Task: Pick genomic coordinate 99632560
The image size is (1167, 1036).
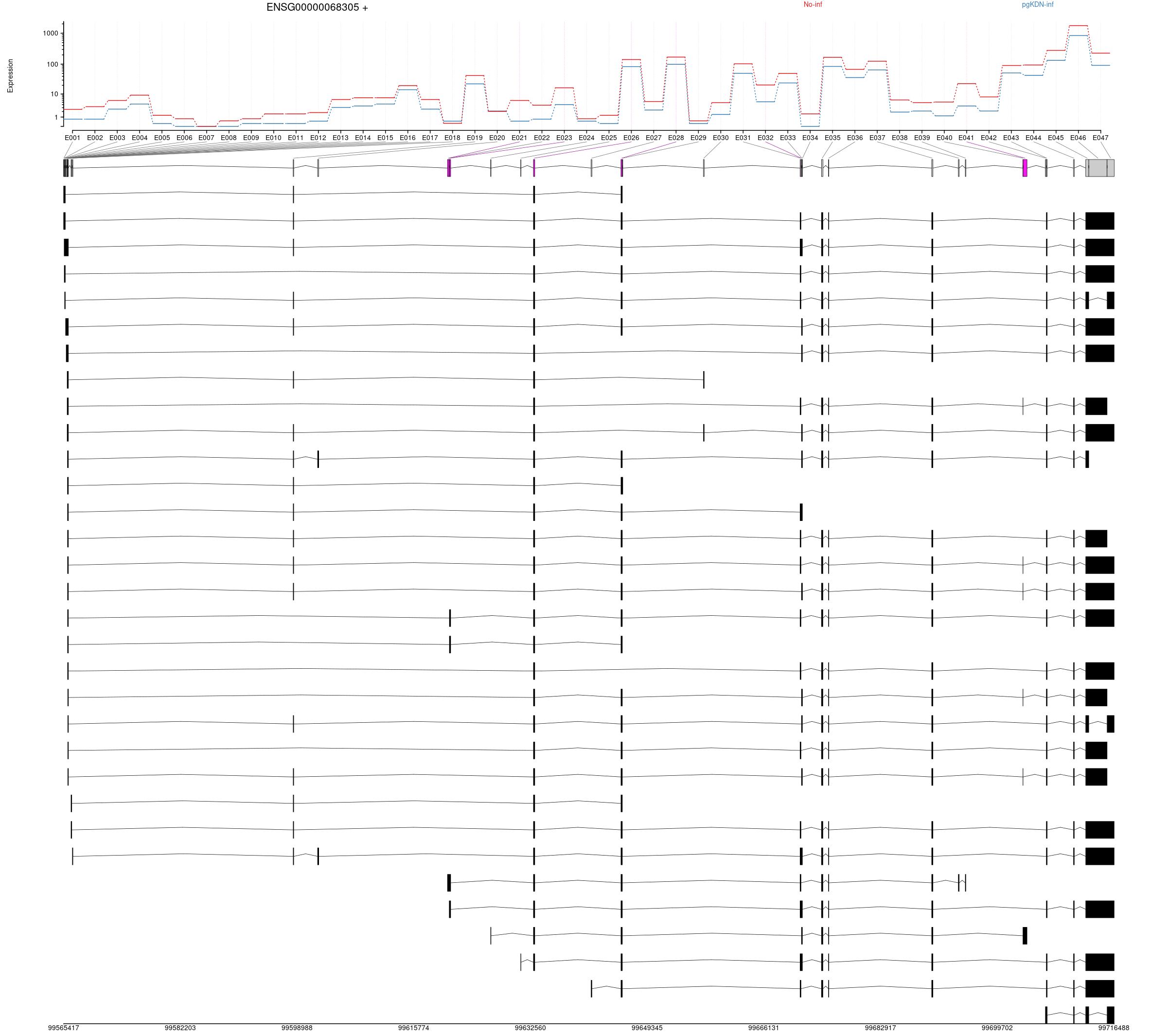Action: [530, 1028]
